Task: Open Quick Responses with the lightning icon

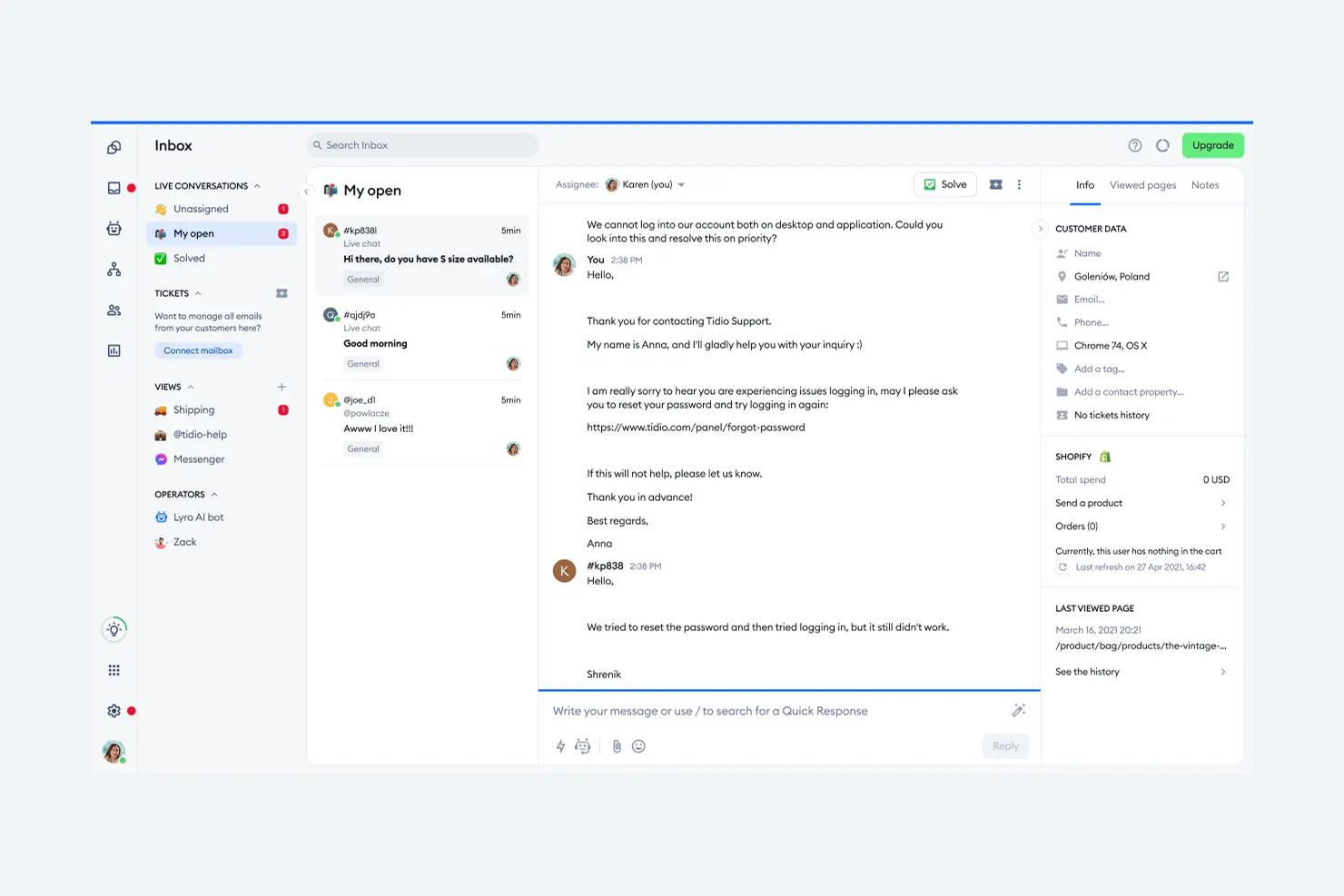Action: point(559,745)
